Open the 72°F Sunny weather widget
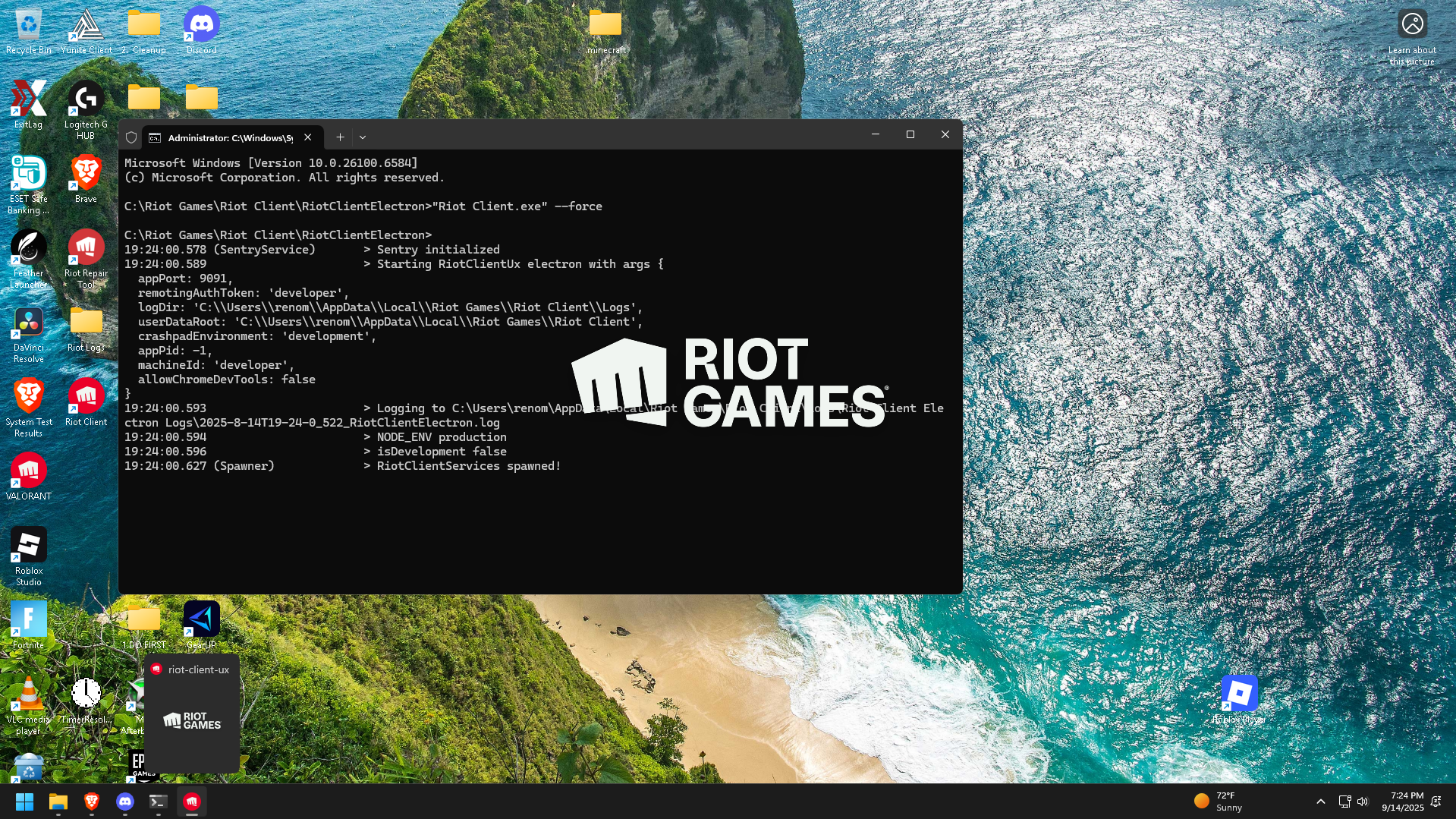Image resolution: width=1456 pixels, height=819 pixels. 1219,802
